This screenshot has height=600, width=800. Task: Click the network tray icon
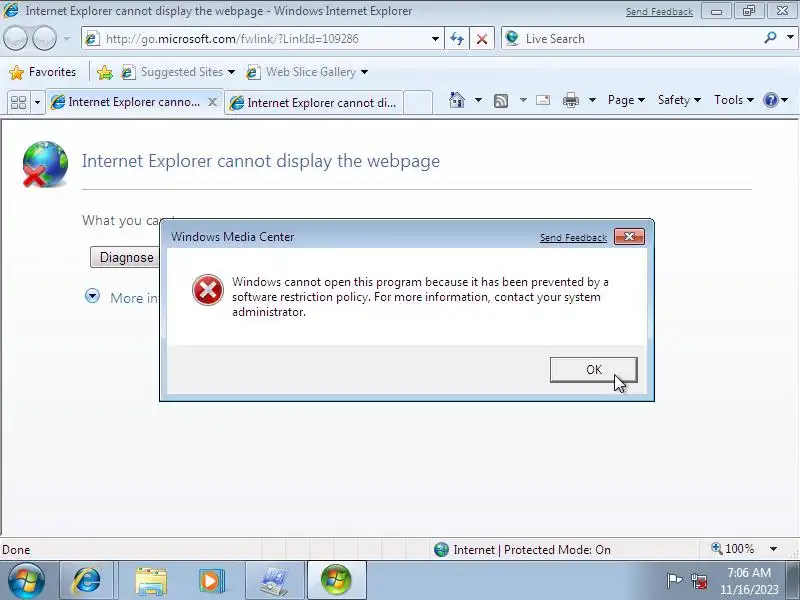[x=699, y=581]
